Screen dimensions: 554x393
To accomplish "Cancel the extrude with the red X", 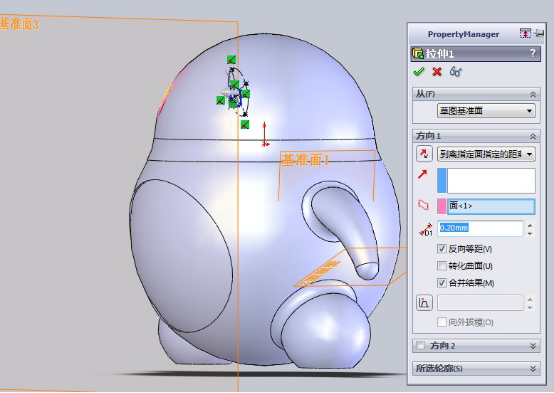I will (x=437, y=72).
